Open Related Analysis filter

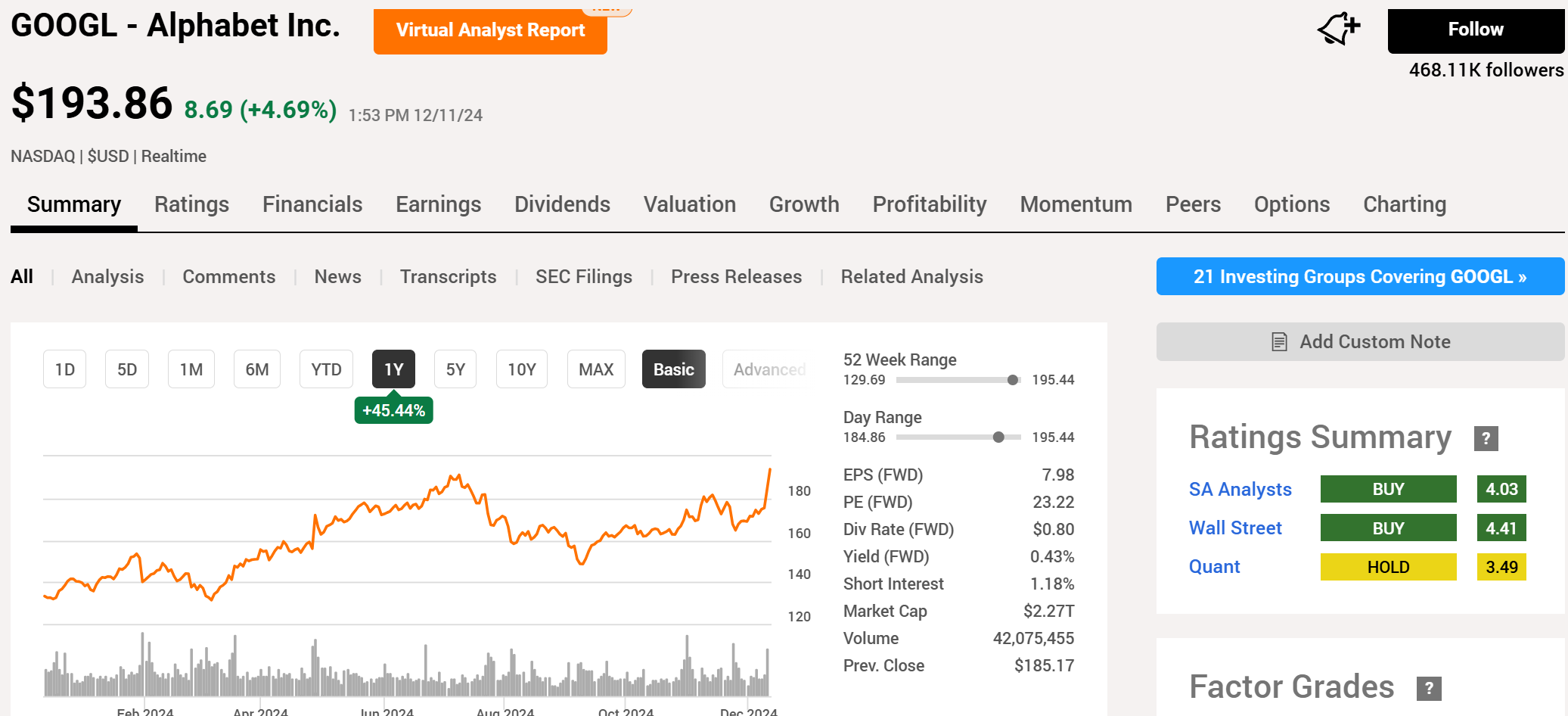[x=911, y=277]
